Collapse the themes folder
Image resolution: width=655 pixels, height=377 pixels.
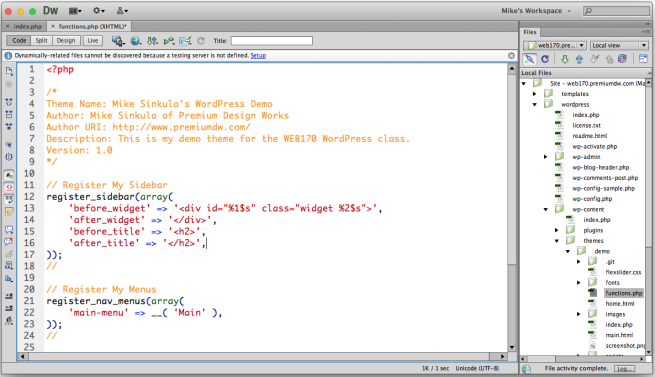point(557,241)
